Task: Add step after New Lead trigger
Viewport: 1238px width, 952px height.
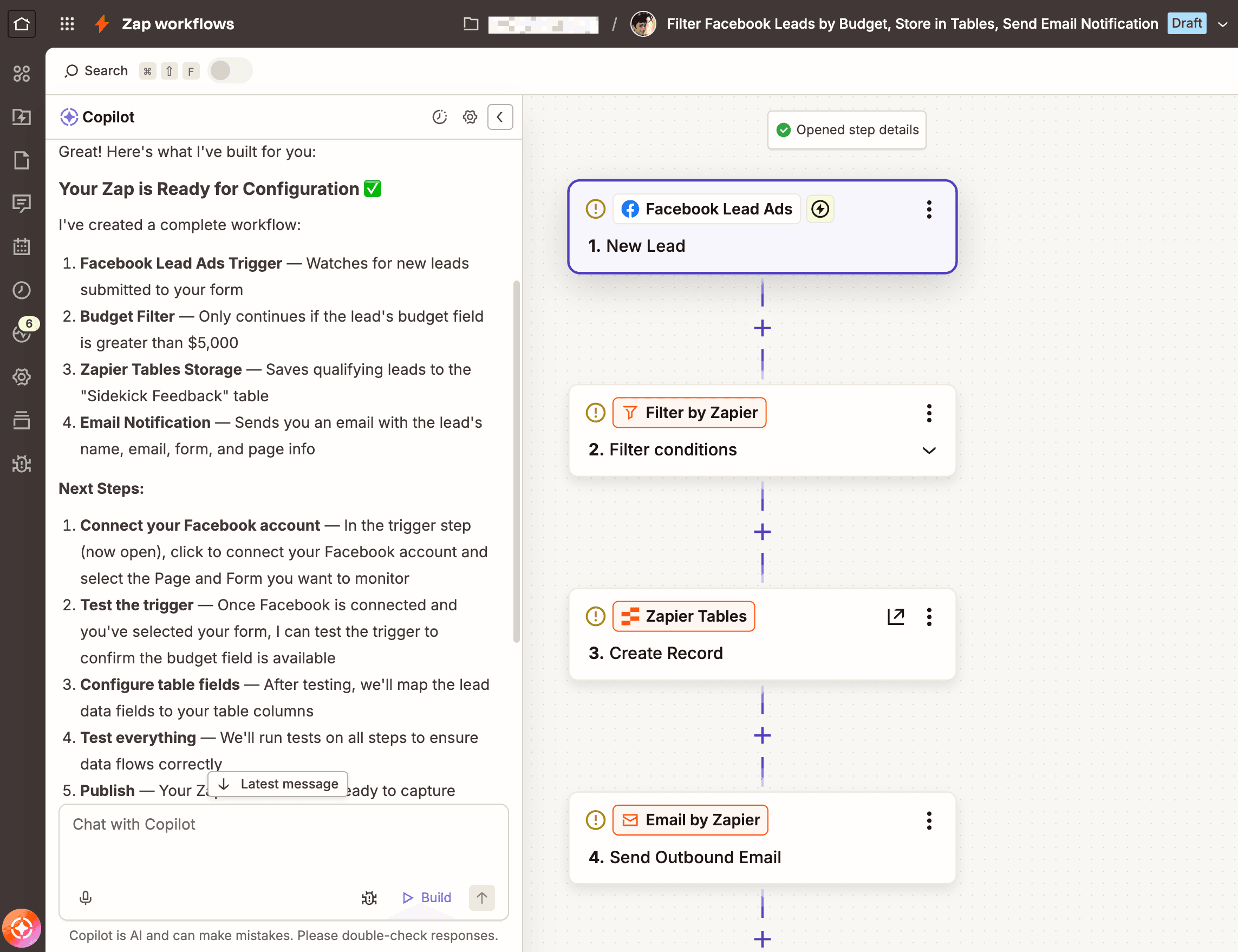Action: click(762, 328)
